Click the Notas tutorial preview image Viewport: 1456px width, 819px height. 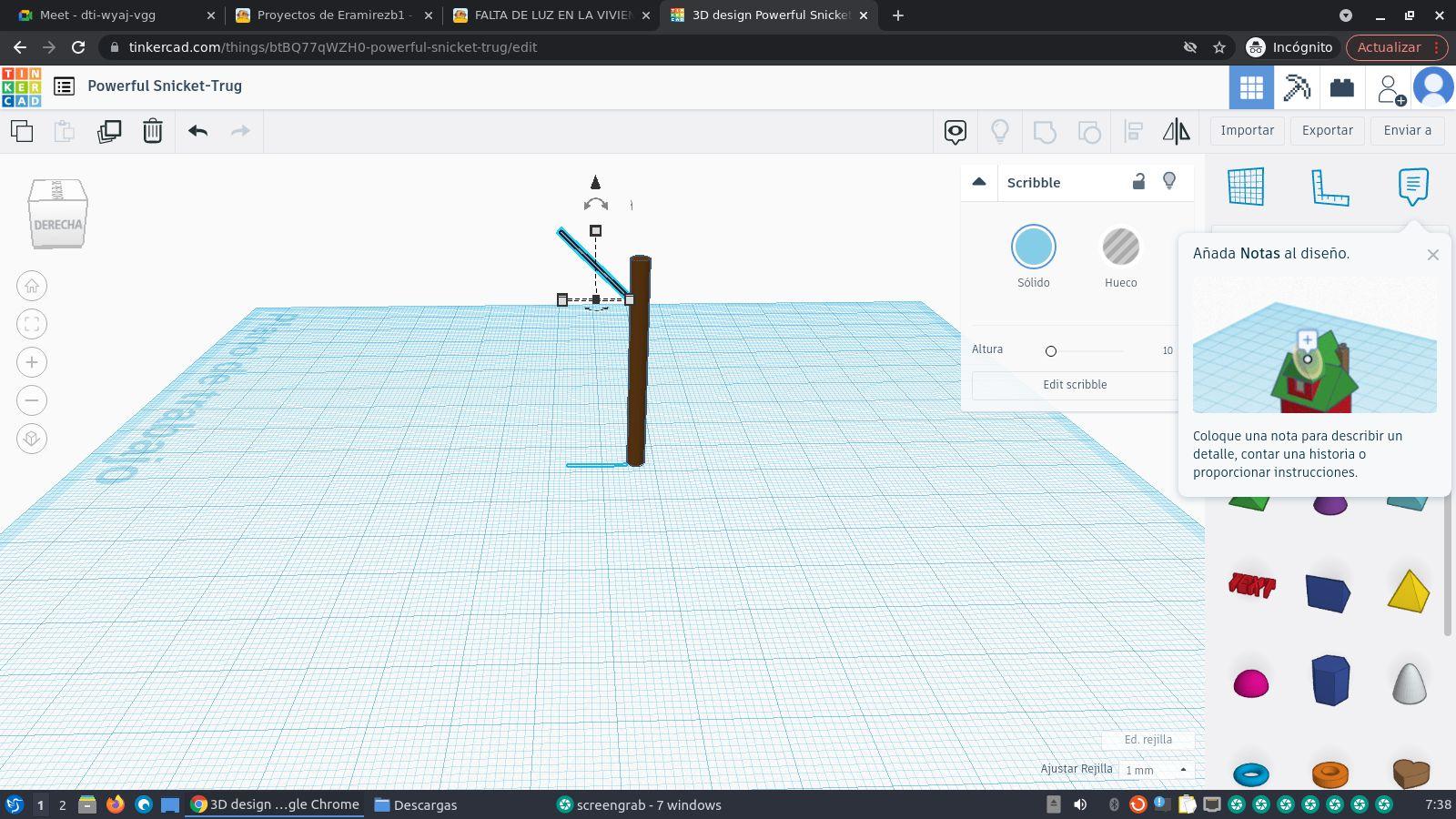point(1315,345)
